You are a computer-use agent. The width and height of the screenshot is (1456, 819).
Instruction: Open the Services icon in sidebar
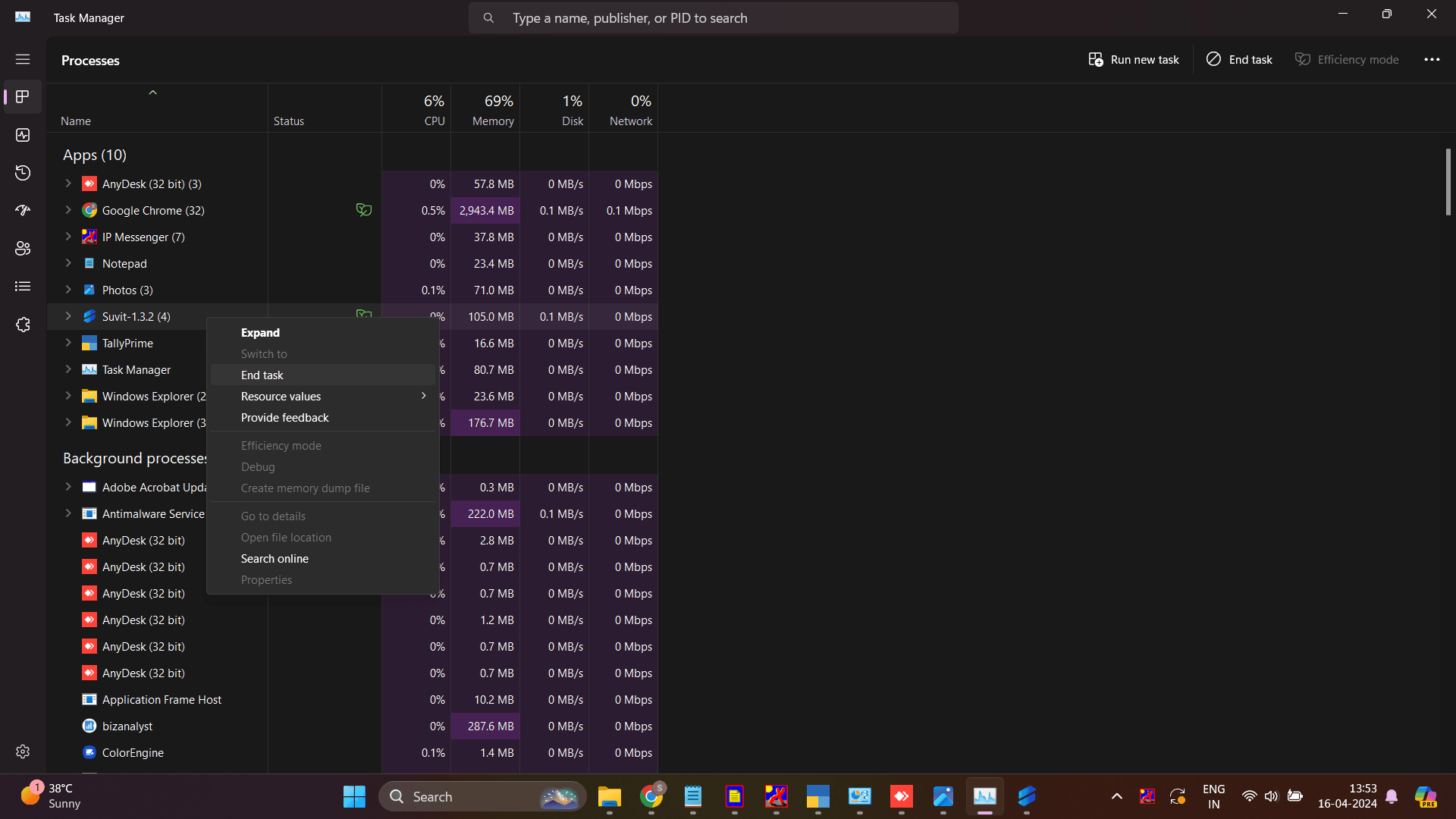tap(23, 325)
